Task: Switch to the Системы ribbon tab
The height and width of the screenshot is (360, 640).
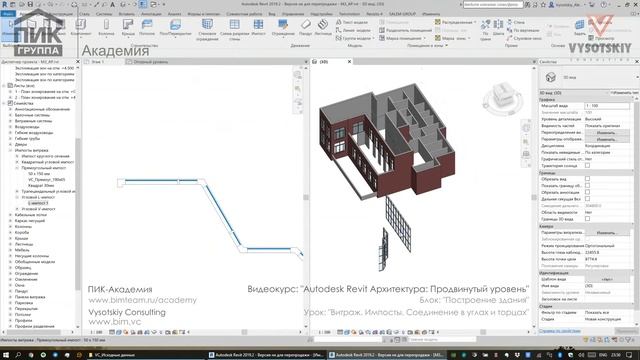Action: click(104, 14)
